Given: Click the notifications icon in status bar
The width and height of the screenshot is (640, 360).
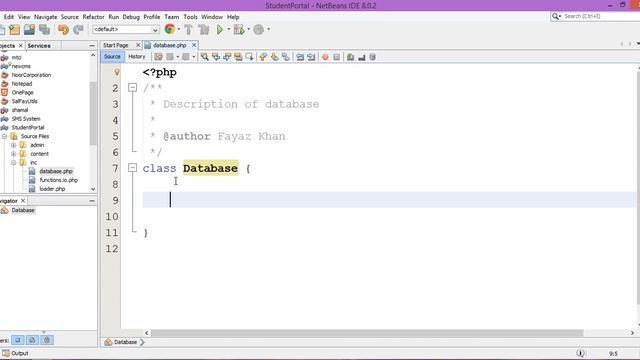Looking at the screenshot, I should click(580, 353).
